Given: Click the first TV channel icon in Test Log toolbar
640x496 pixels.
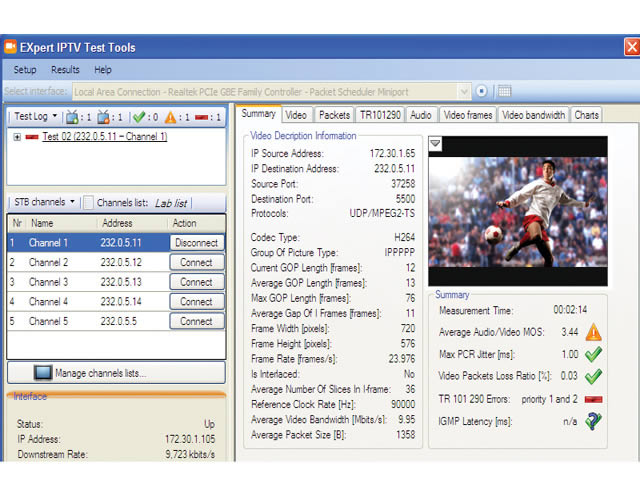Looking at the screenshot, I should pos(74,117).
